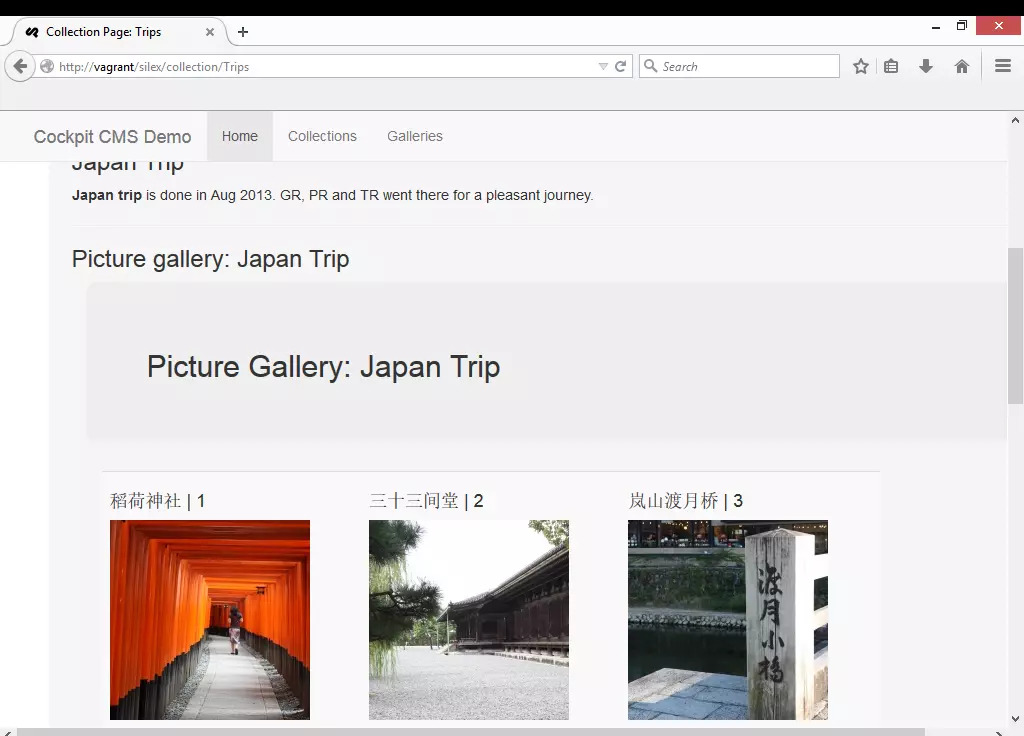1024x736 pixels.
Task: Open the Galleries menu item
Action: (x=414, y=136)
